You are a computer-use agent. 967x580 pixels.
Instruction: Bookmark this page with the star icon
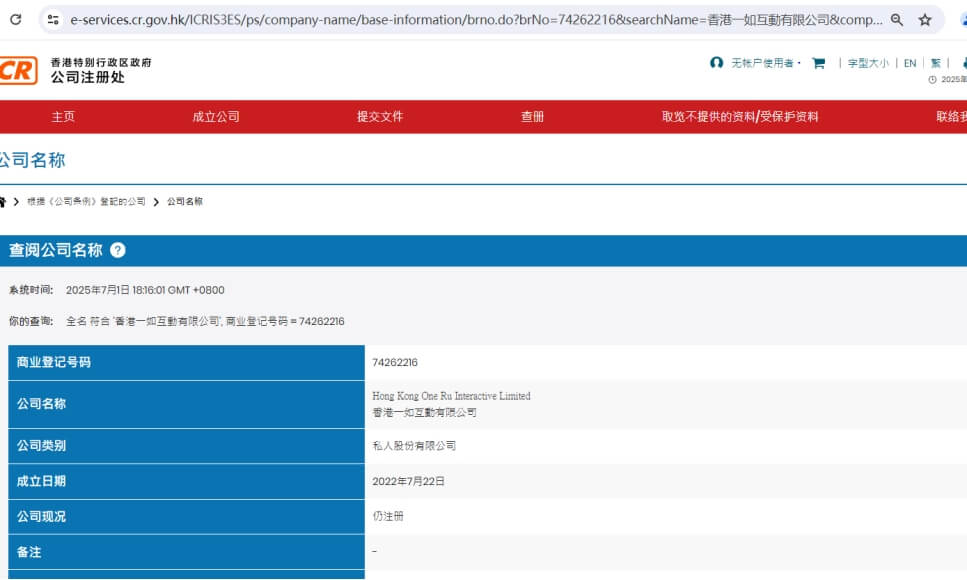(x=924, y=20)
